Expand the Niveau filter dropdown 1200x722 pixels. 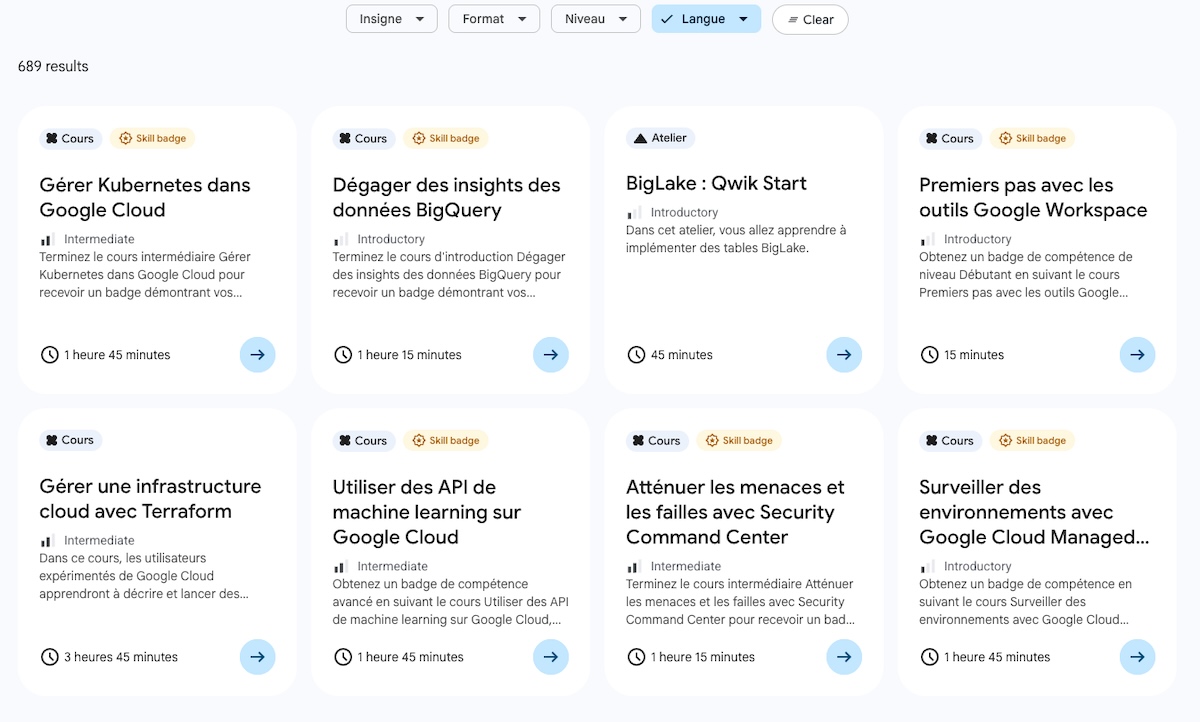point(595,19)
